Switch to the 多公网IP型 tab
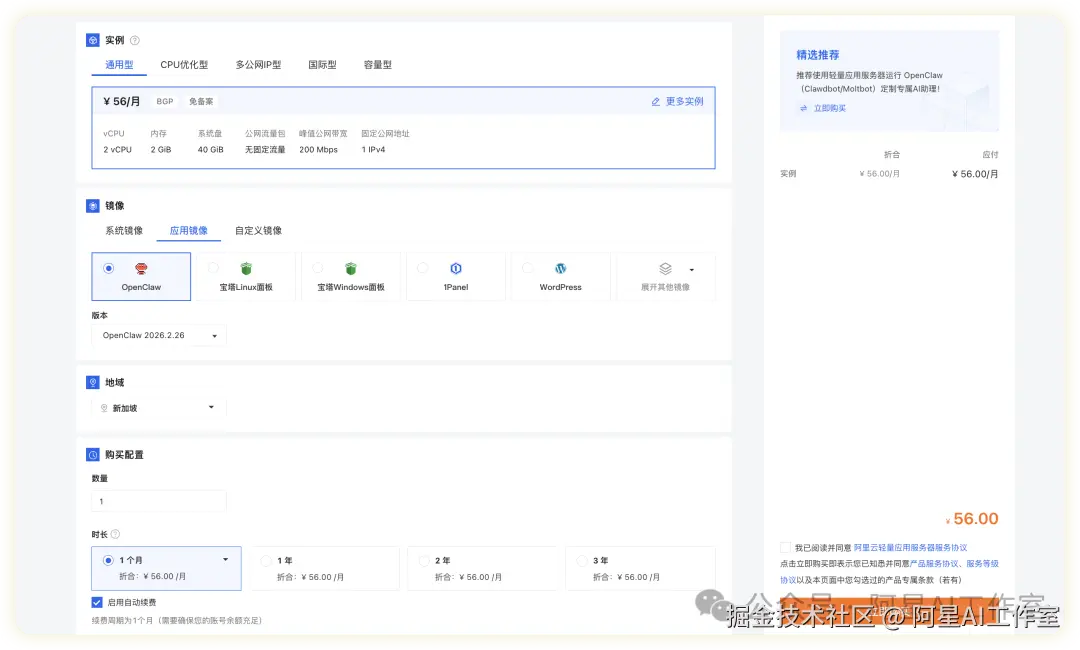 pyautogui.click(x=258, y=65)
